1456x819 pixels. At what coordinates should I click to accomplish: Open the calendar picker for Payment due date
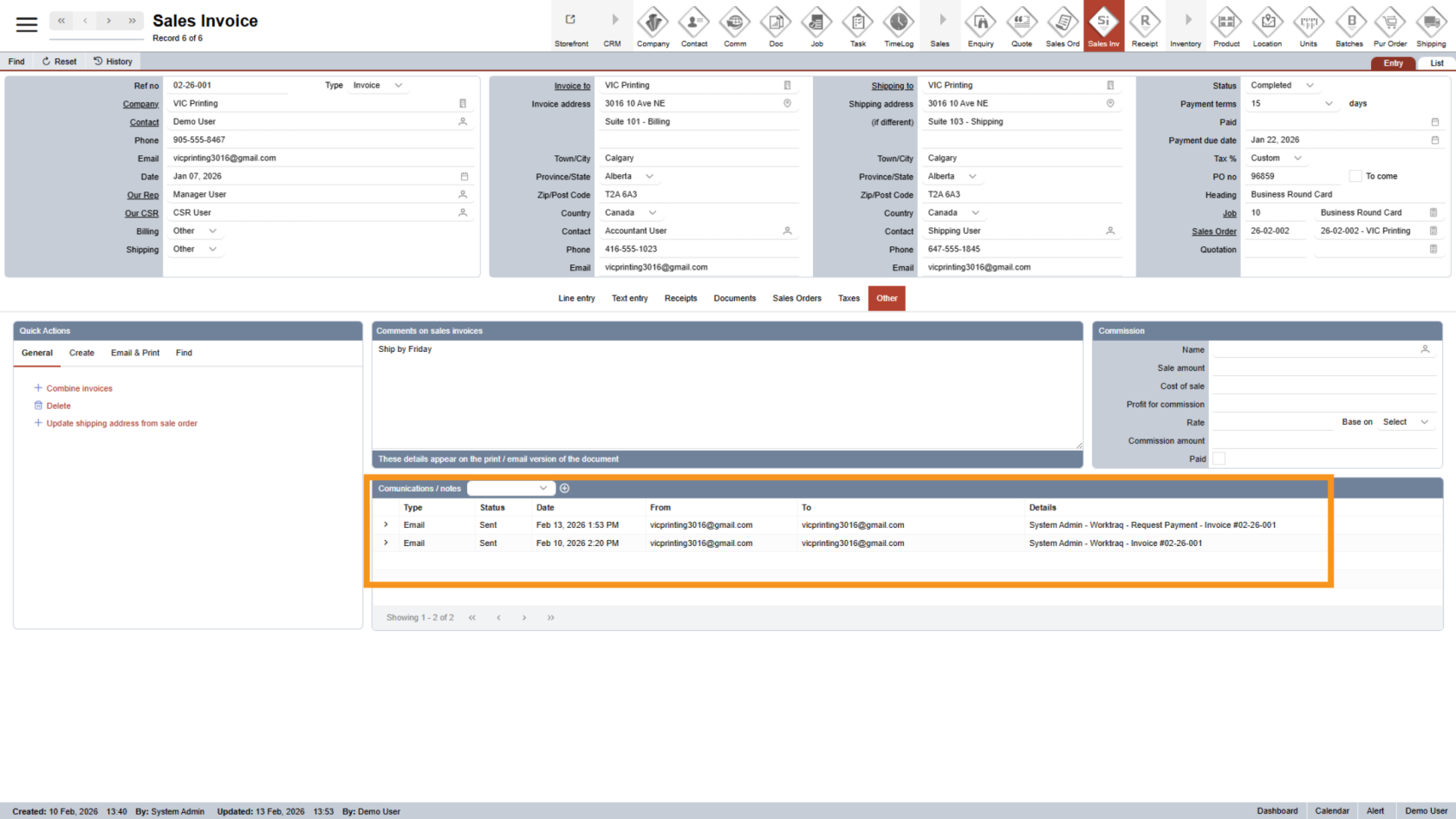point(1434,140)
